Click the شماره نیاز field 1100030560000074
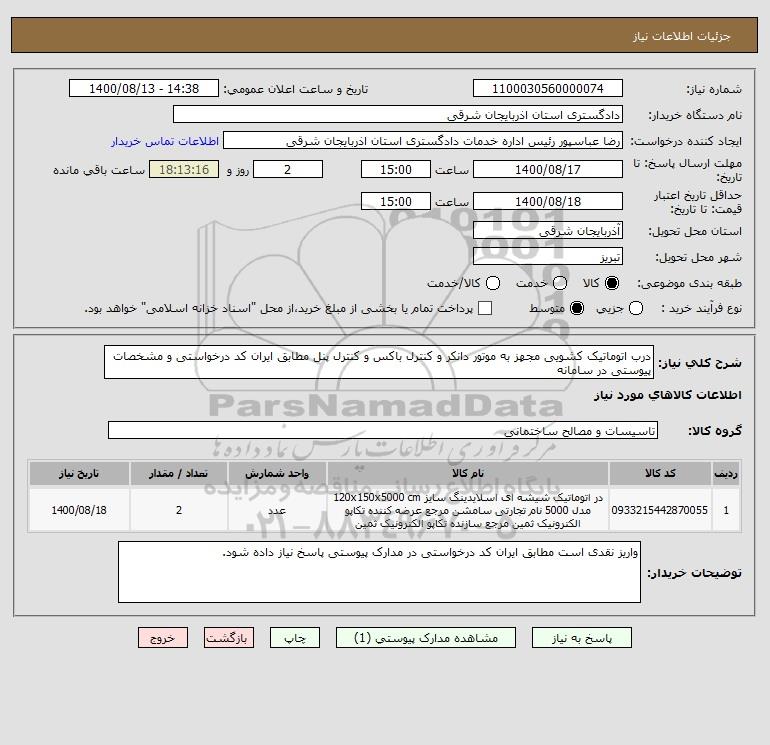The image size is (770, 745). click(x=548, y=88)
